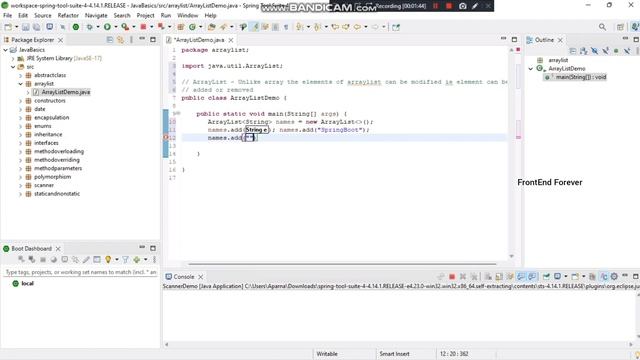Click the red Stop icon in main toolbar
The width and height of the screenshot is (640, 360).
143,27
